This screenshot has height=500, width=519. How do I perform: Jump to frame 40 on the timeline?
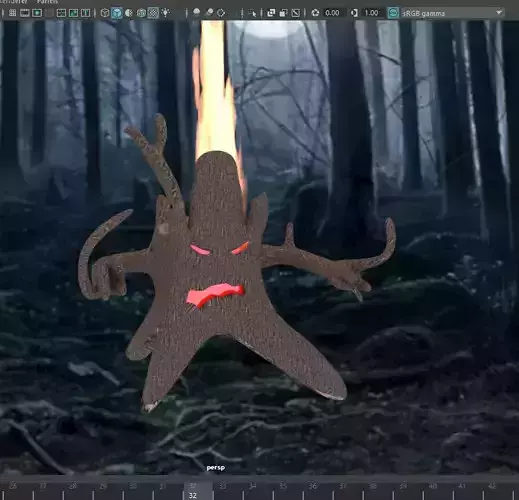coord(432,486)
